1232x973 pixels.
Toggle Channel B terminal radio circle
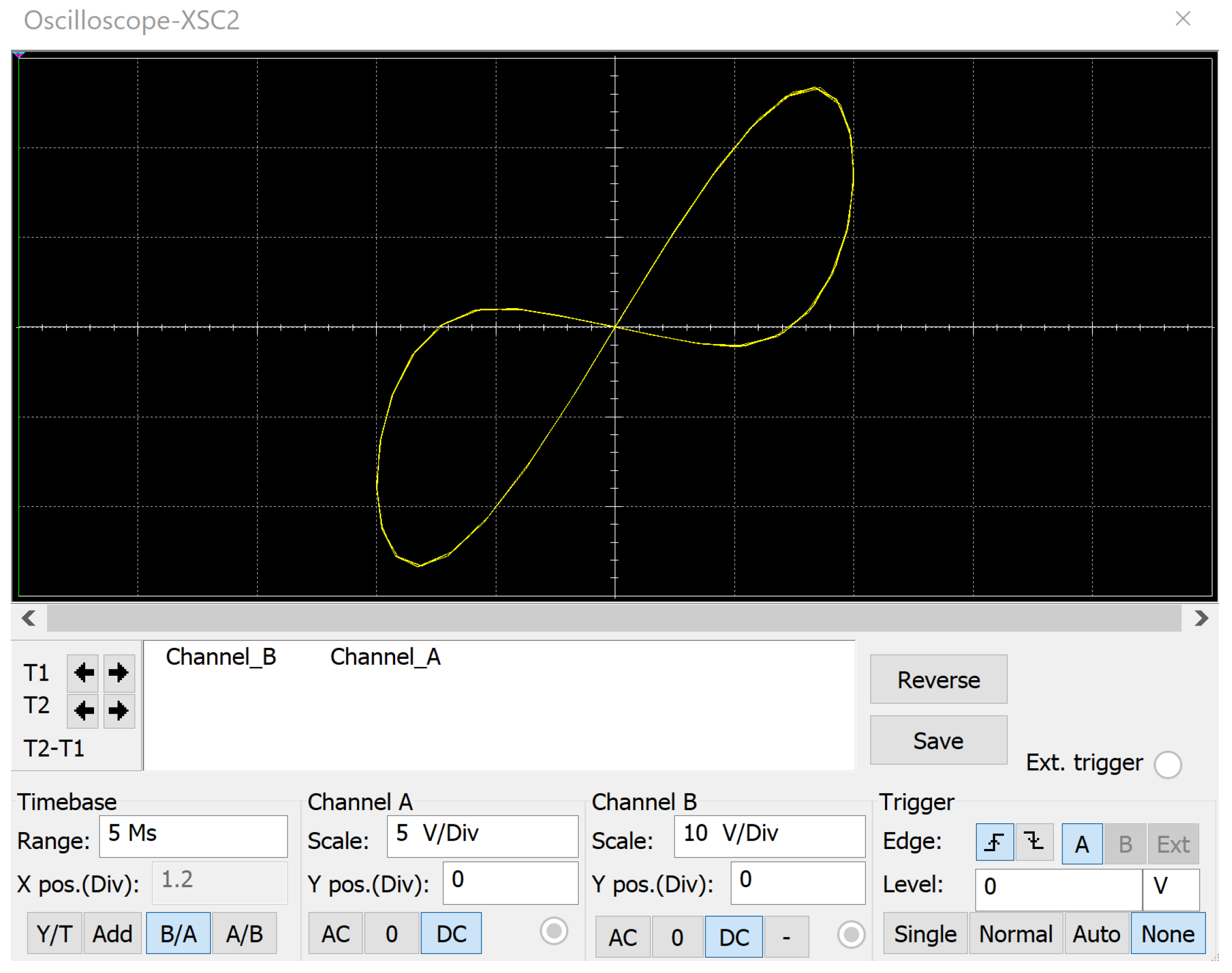pyautogui.click(x=851, y=935)
